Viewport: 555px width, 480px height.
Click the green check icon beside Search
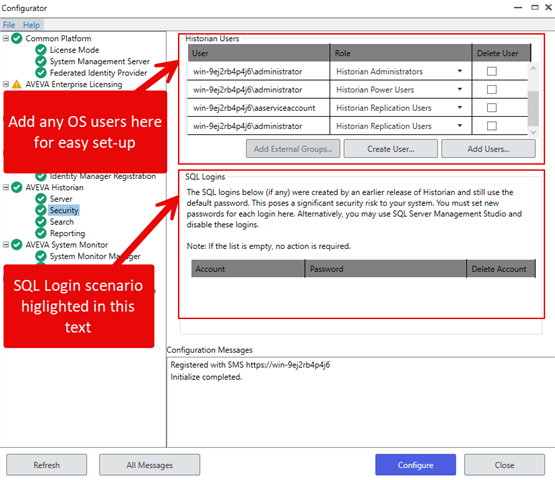point(41,222)
